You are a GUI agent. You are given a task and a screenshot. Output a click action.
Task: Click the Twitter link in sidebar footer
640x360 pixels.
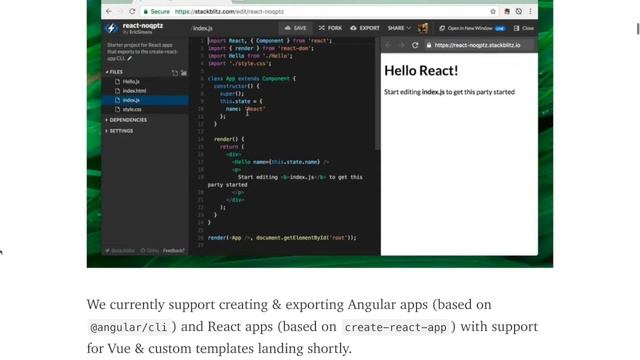(x=120, y=251)
